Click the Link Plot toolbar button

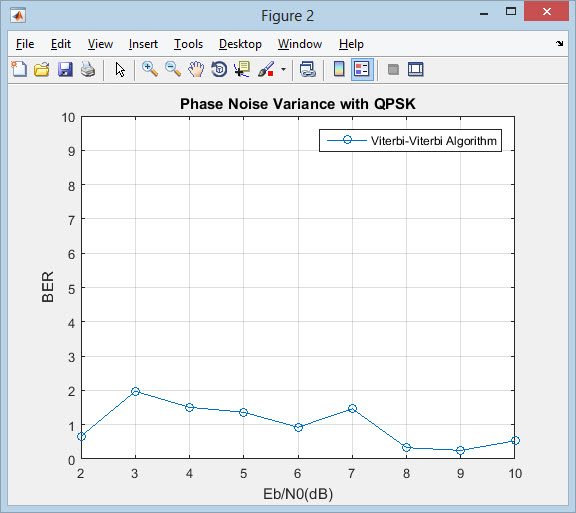[307, 69]
